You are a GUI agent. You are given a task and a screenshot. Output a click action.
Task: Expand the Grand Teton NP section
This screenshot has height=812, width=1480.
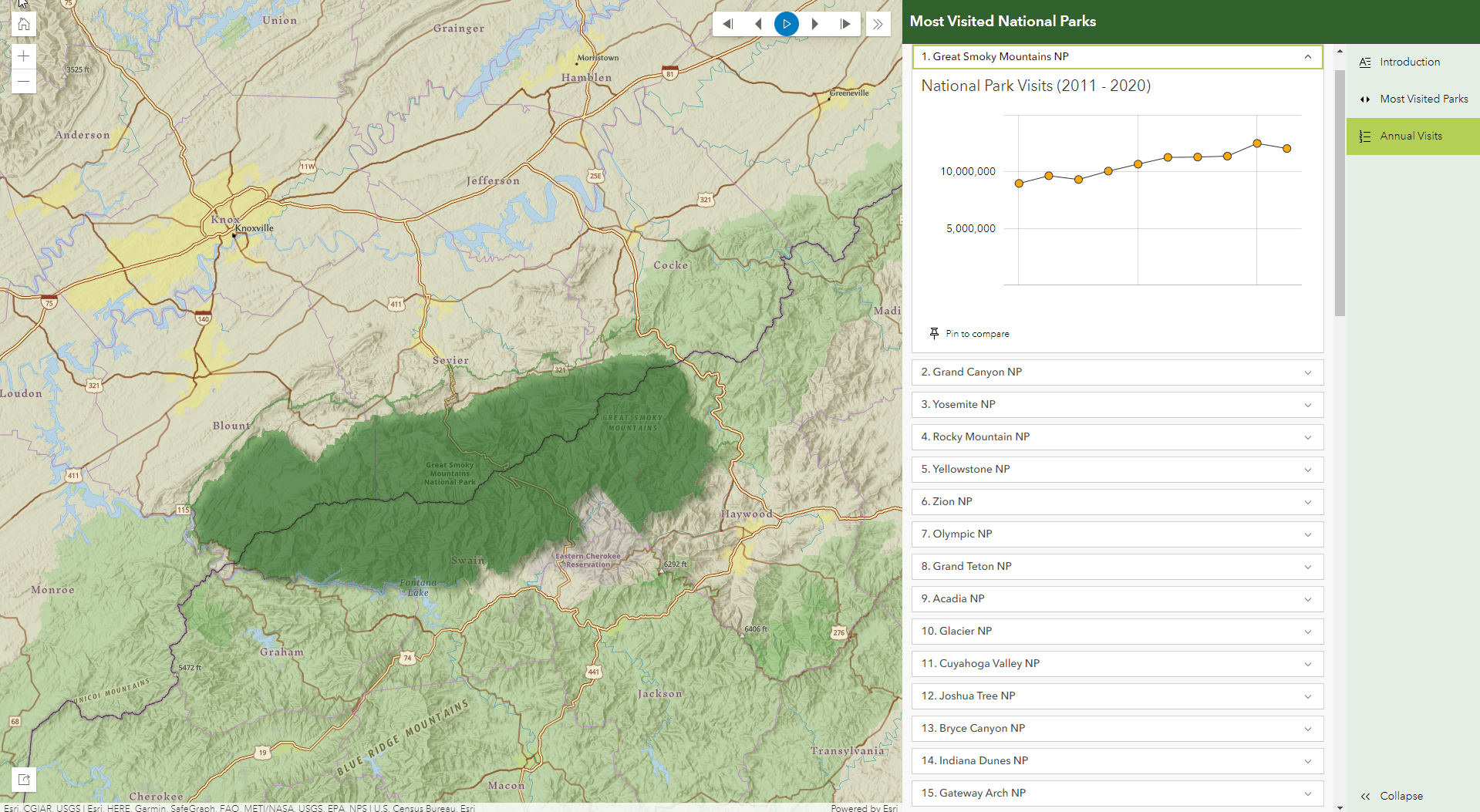coord(1118,567)
